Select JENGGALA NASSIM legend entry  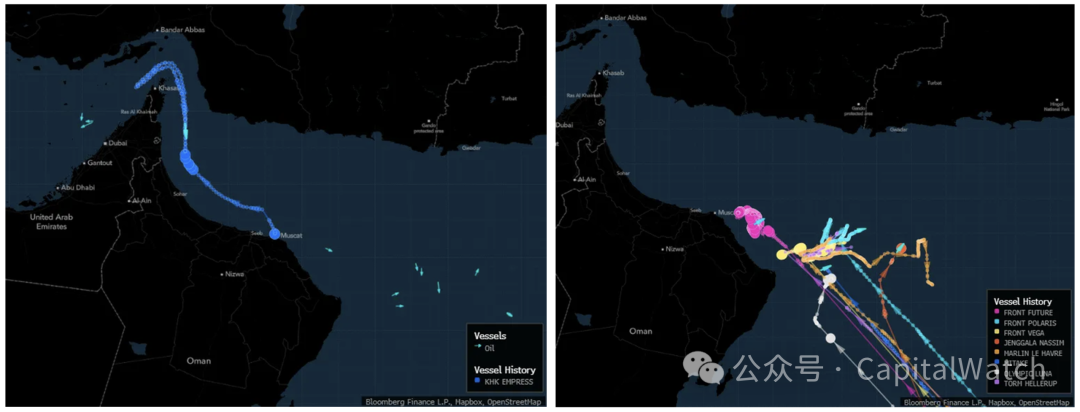(x=1035, y=342)
